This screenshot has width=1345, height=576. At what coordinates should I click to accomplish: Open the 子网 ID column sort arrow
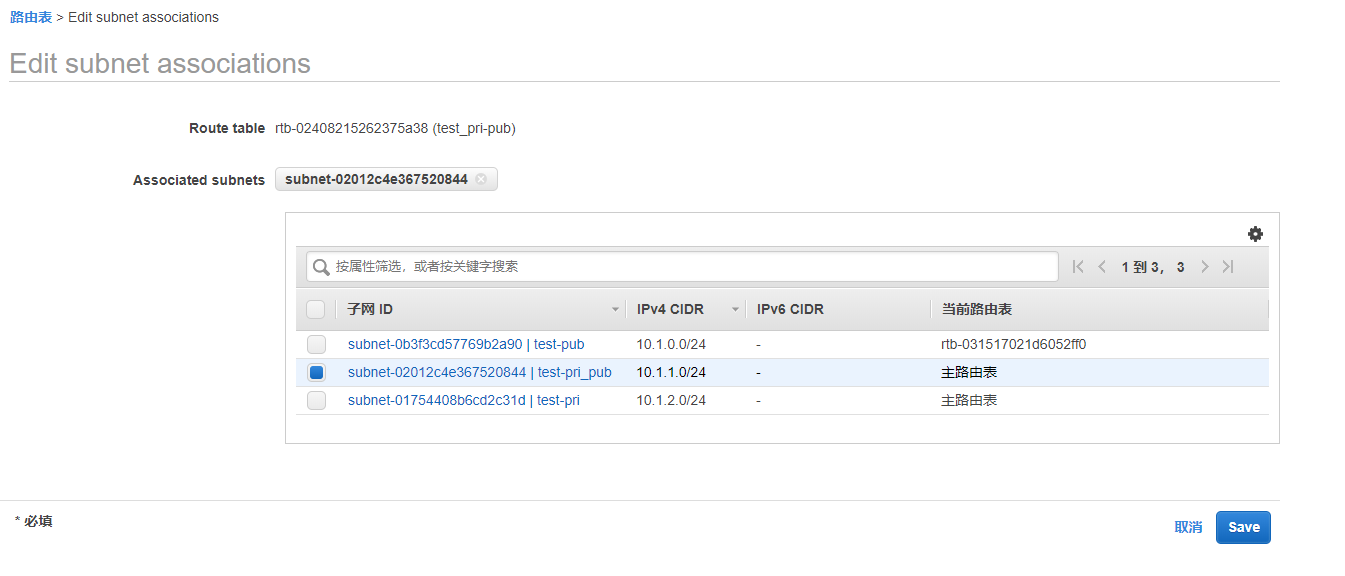pyautogui.click(x=616, y=310)
